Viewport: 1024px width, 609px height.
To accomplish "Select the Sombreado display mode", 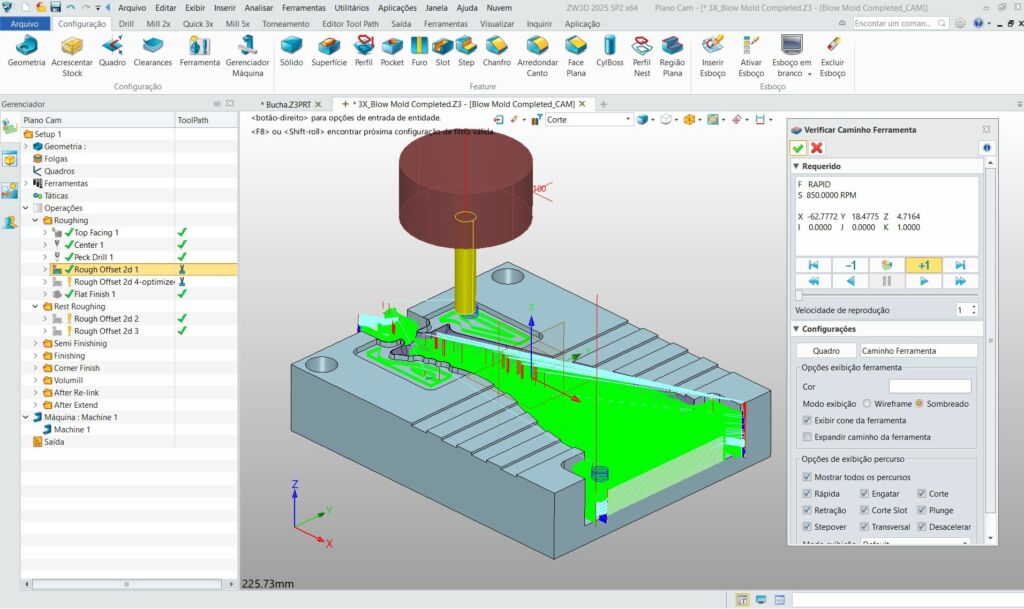I will 919,403.
